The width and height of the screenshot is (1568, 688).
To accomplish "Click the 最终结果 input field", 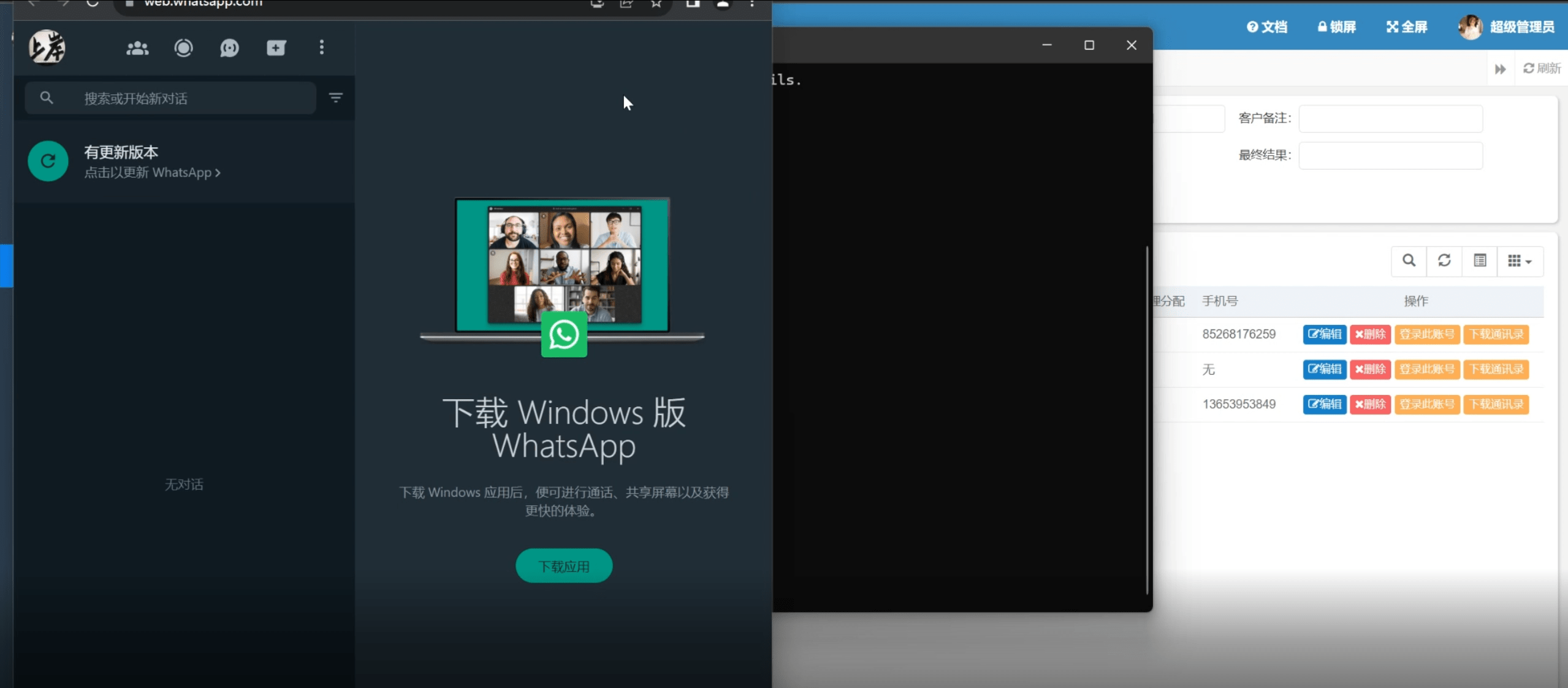I will 1391,155.
